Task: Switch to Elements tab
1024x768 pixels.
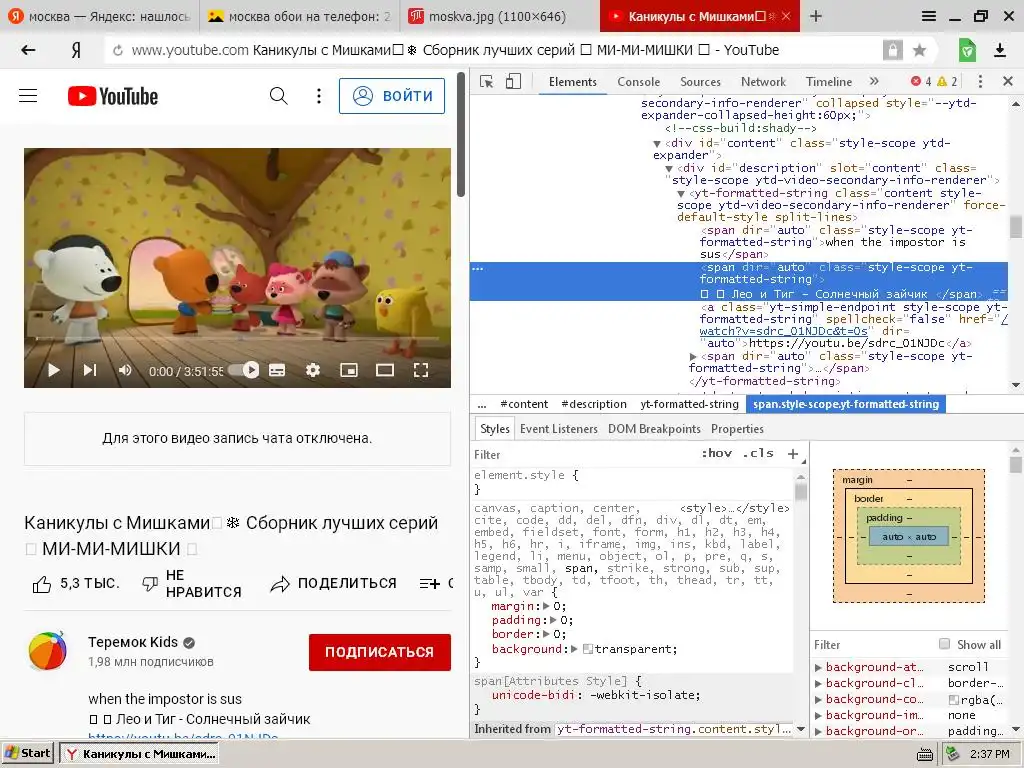Action: click(573, 82)
